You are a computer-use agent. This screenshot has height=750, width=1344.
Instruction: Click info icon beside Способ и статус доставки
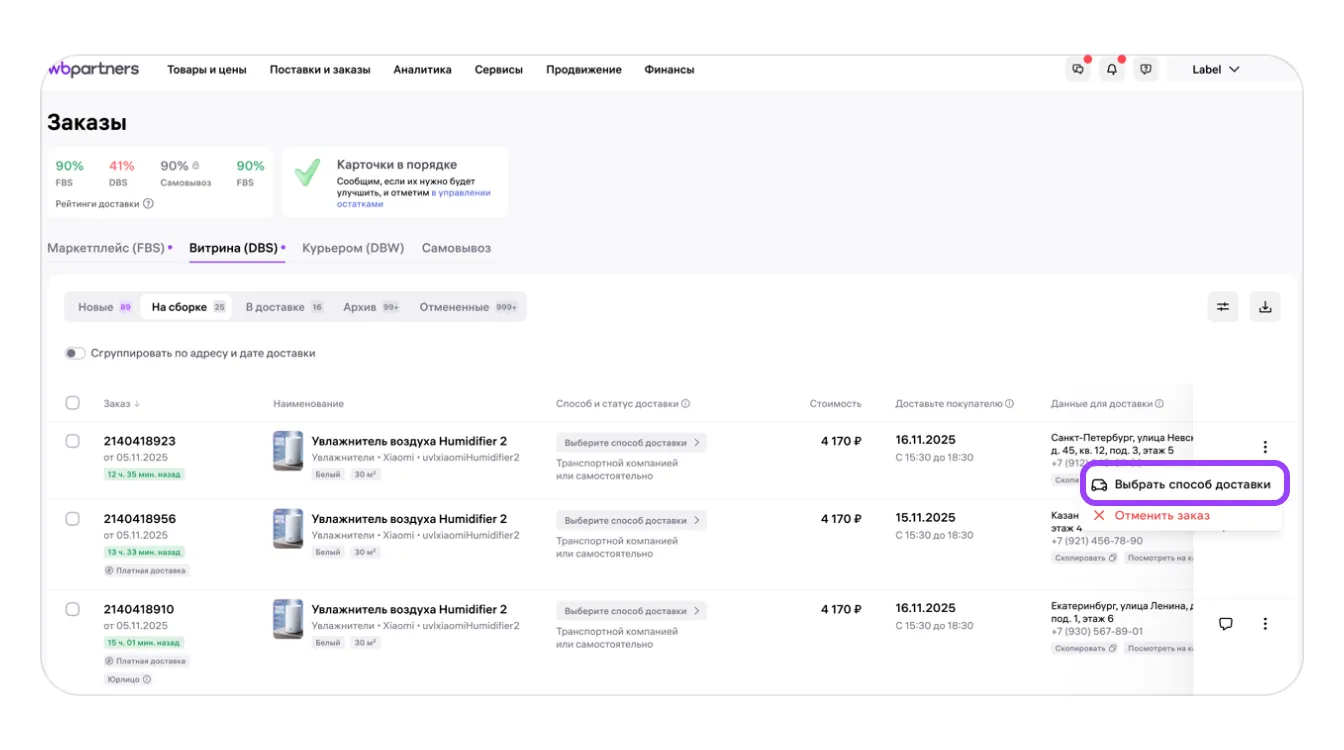tap(686, 404)
